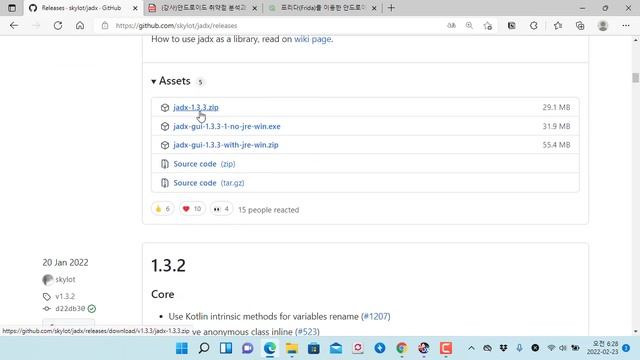Click file icon beside Source code (tar.gz)
640x360 pixels.
click(x=165, y=183)
